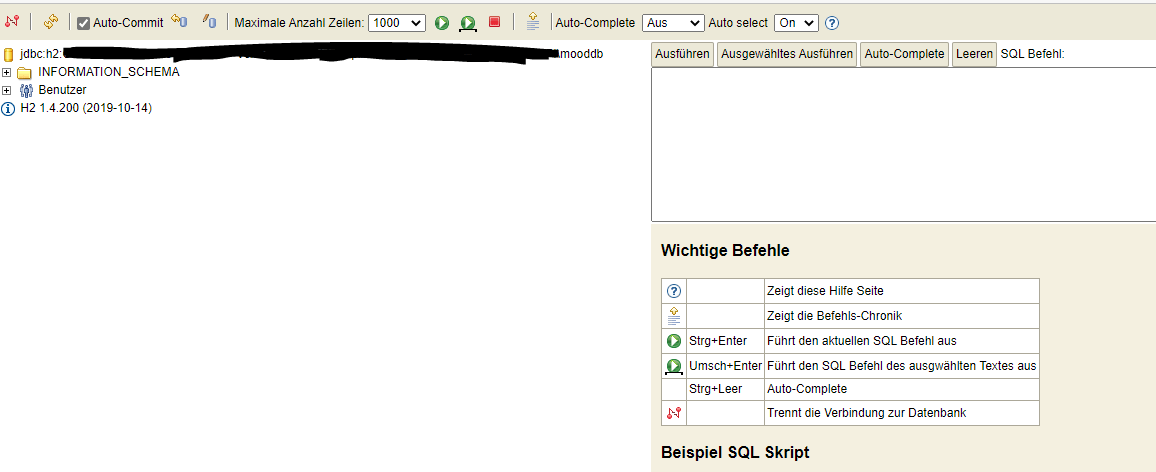Expand the Benutzer tree node
The image size is (1156, 472).
click(7, 90)
